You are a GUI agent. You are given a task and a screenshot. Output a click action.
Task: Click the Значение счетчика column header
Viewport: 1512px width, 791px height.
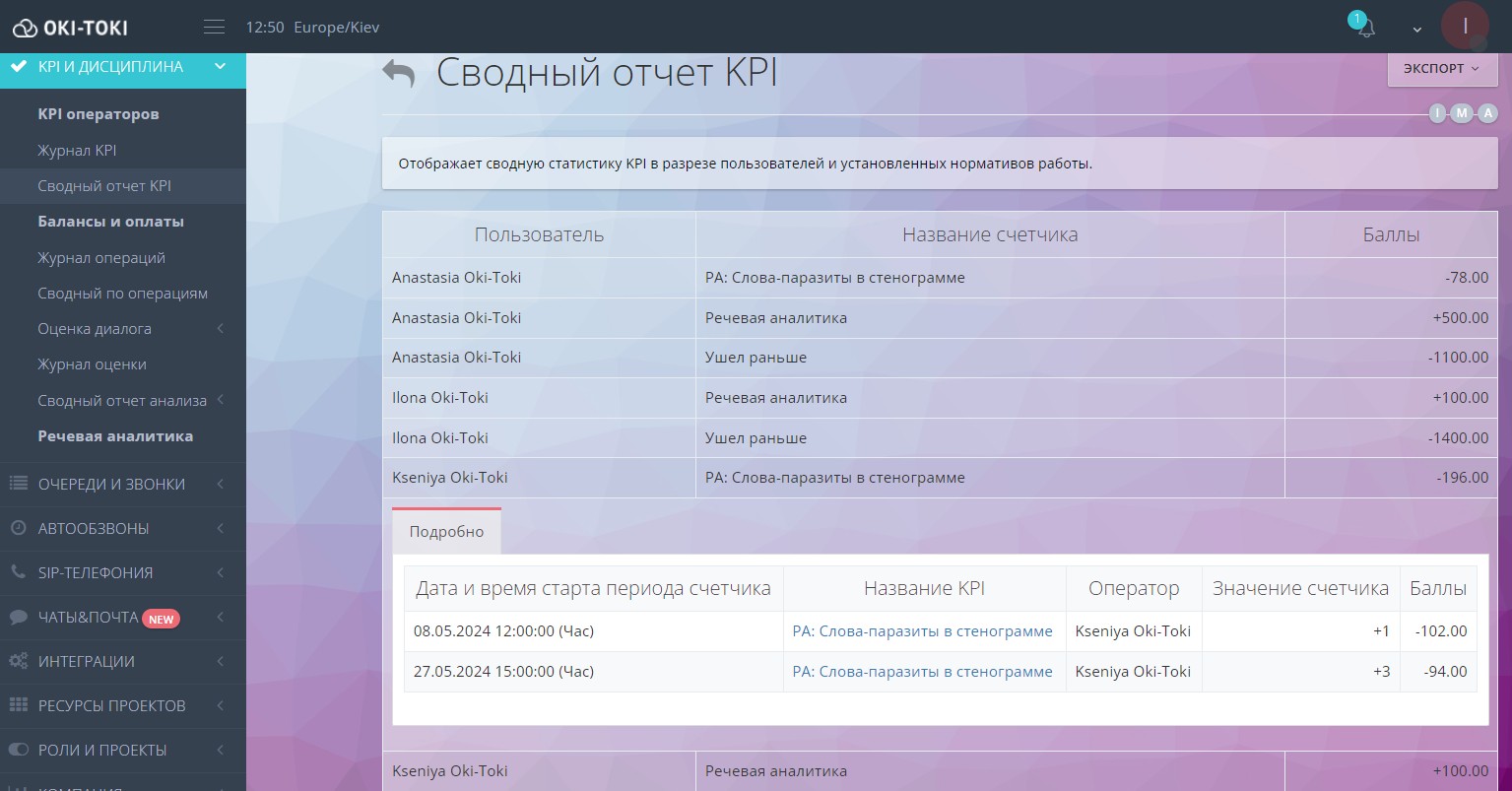coord(1300,588)
